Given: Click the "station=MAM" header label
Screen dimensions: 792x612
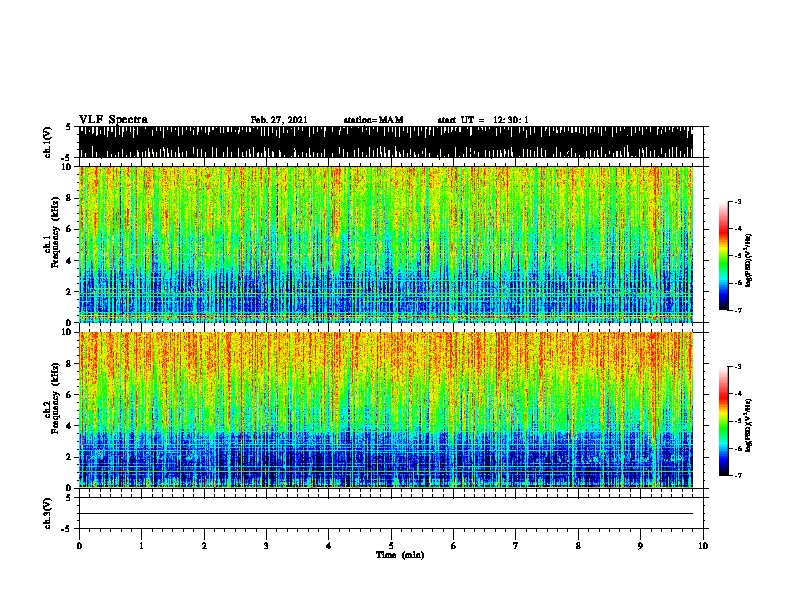Looking at the screenshot, I should 373,120.
